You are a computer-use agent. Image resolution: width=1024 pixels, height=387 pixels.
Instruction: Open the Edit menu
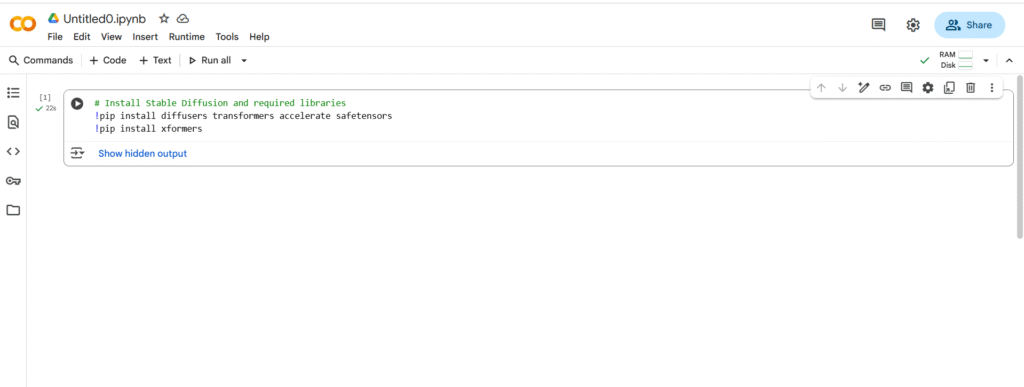coord(82,37)
